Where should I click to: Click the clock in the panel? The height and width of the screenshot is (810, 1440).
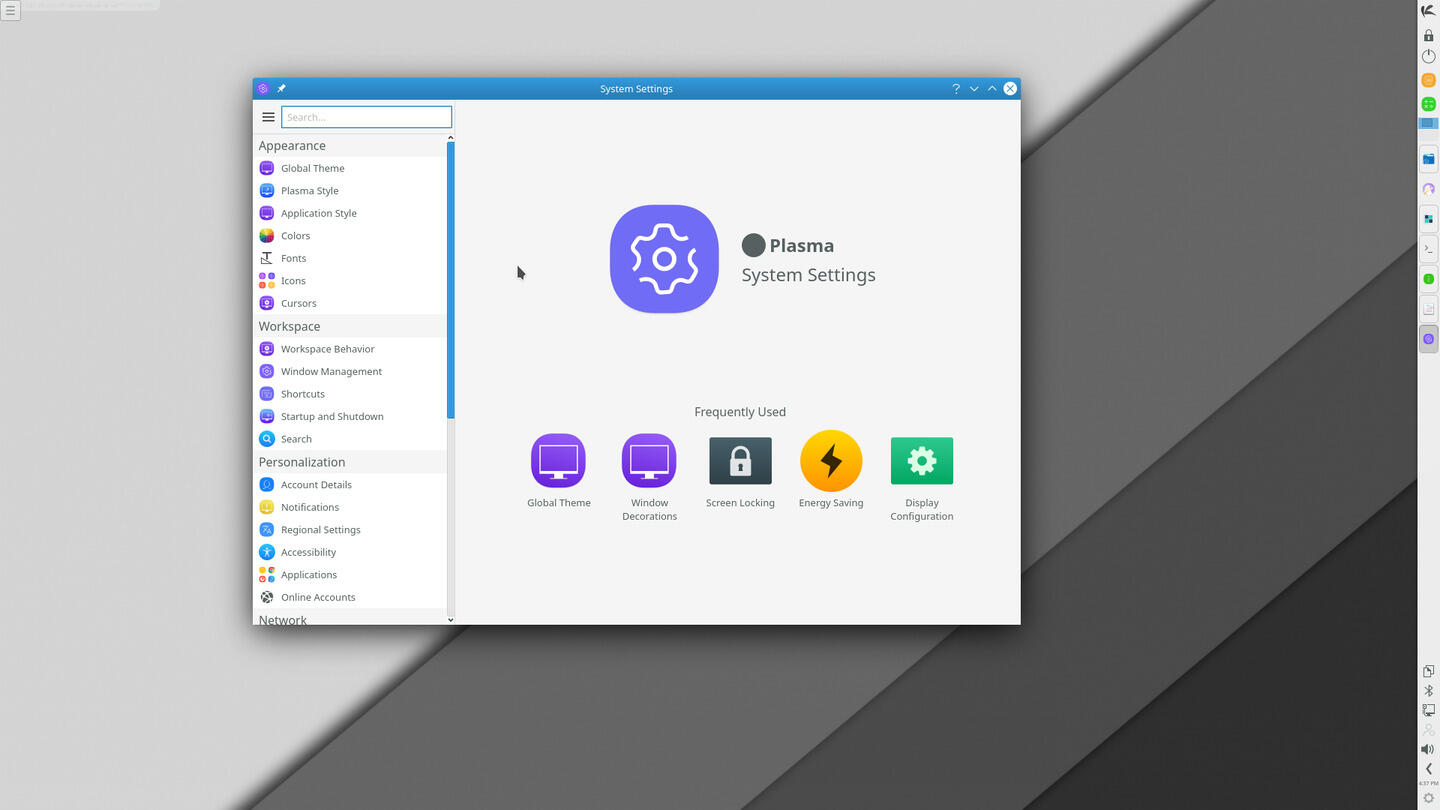click(x=1428, y=783)
